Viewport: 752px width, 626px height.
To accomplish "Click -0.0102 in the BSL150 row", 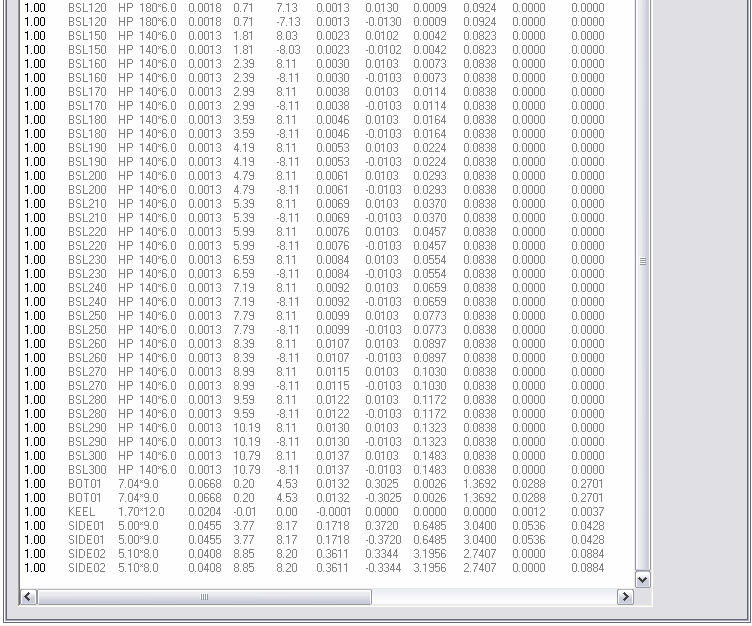I will tap(383, 49).
